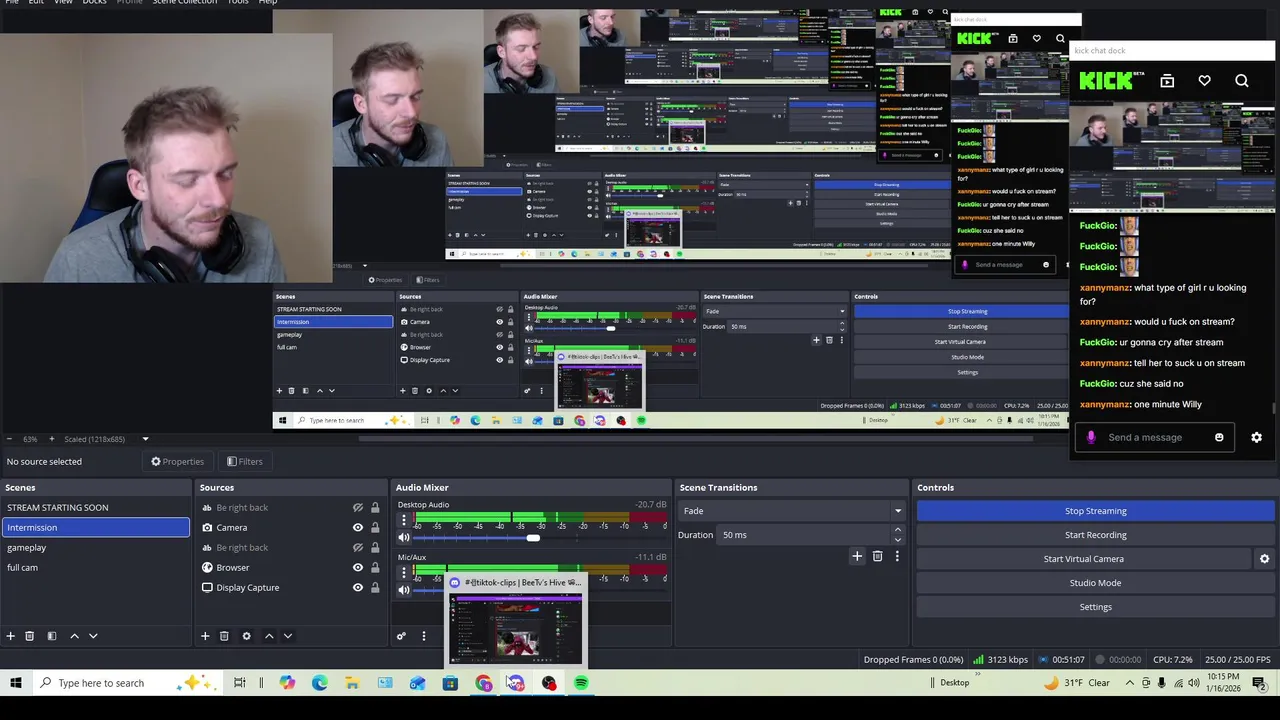
Task: Add a new scene in Scenes panel
Action: click(11, 636)
